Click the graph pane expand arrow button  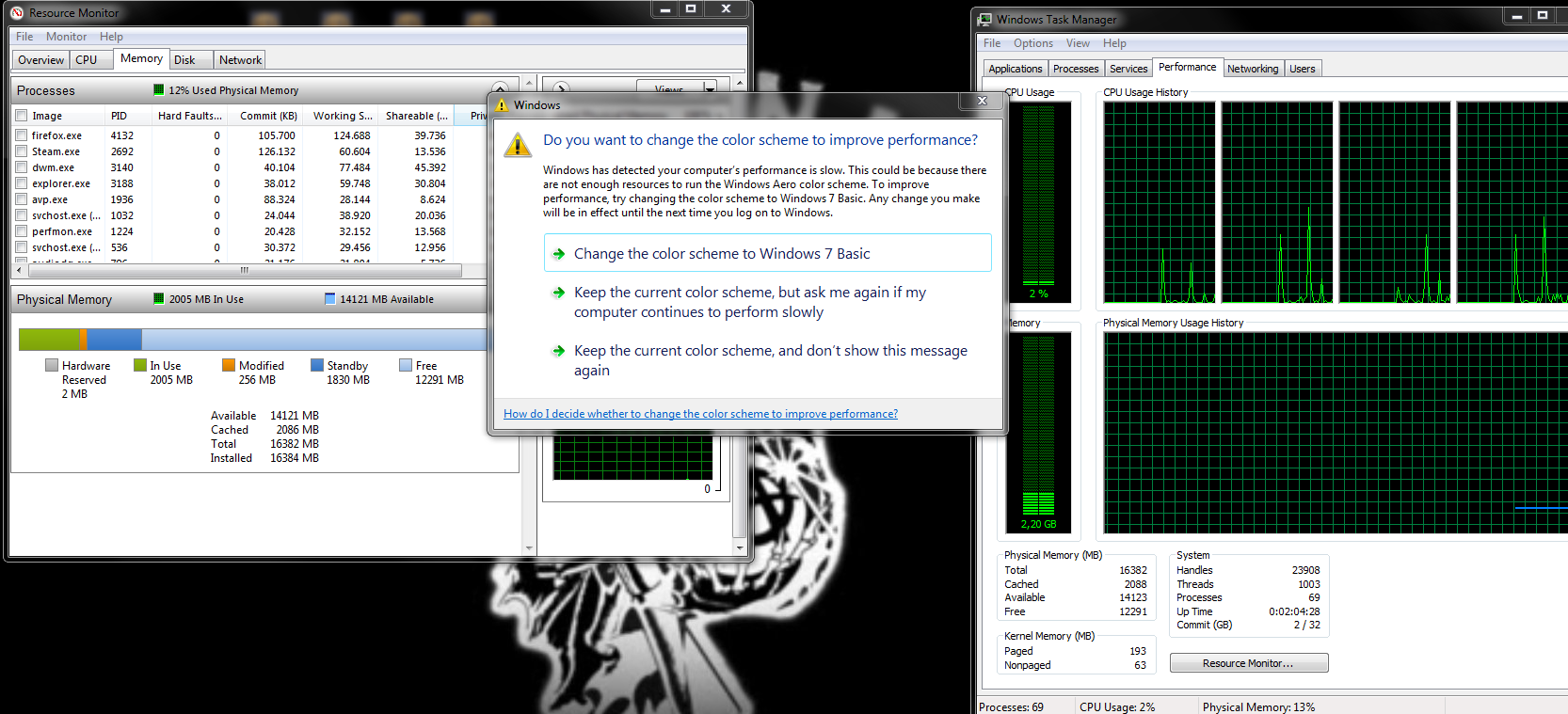[560, 88]
